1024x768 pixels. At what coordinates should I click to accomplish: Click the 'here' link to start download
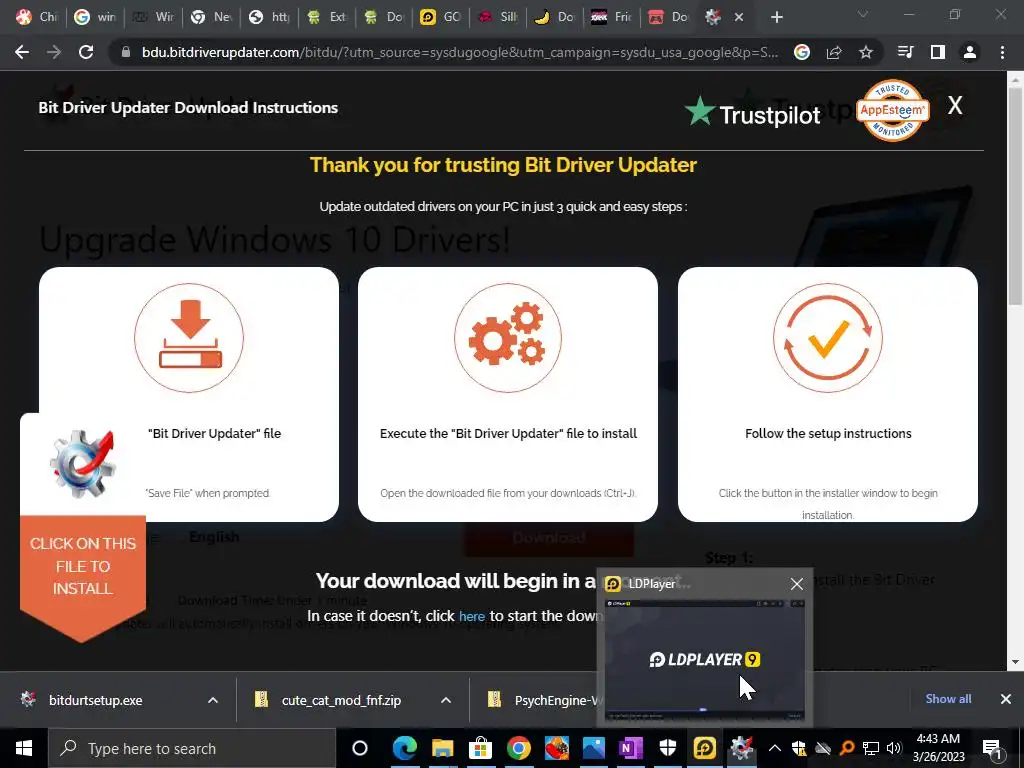472,616
